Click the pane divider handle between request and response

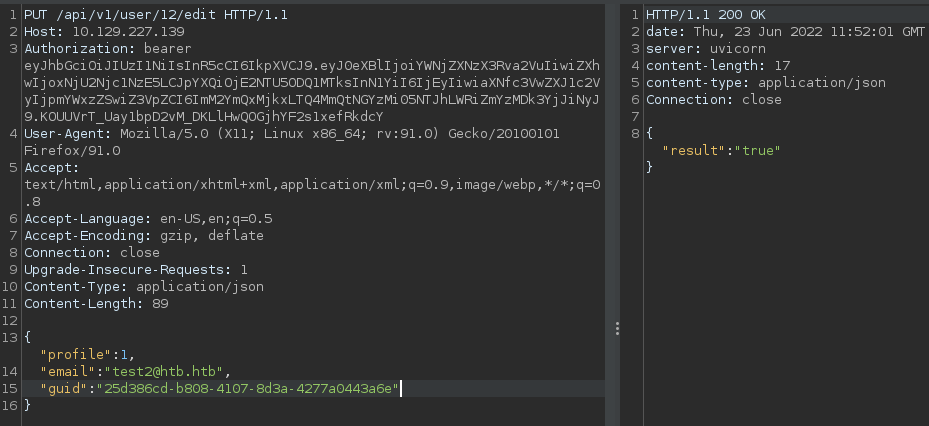pyautogui.click(x=617, y=329)
